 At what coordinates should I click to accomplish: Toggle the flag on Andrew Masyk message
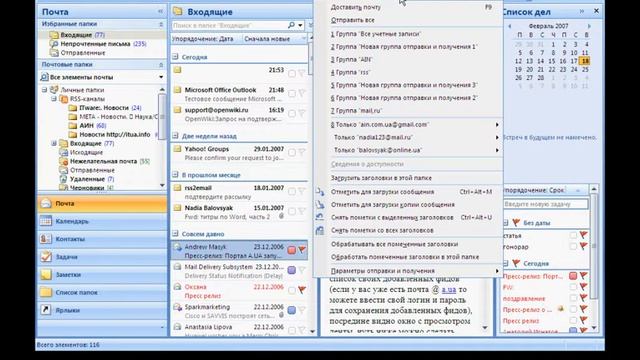coord(302,249)
